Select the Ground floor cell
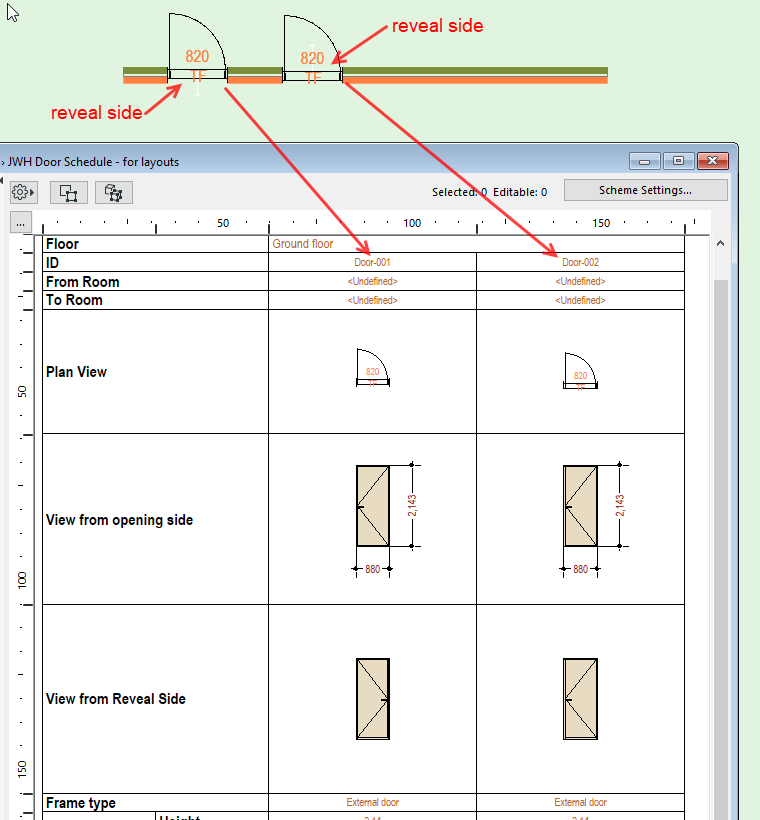 (476, 244)
